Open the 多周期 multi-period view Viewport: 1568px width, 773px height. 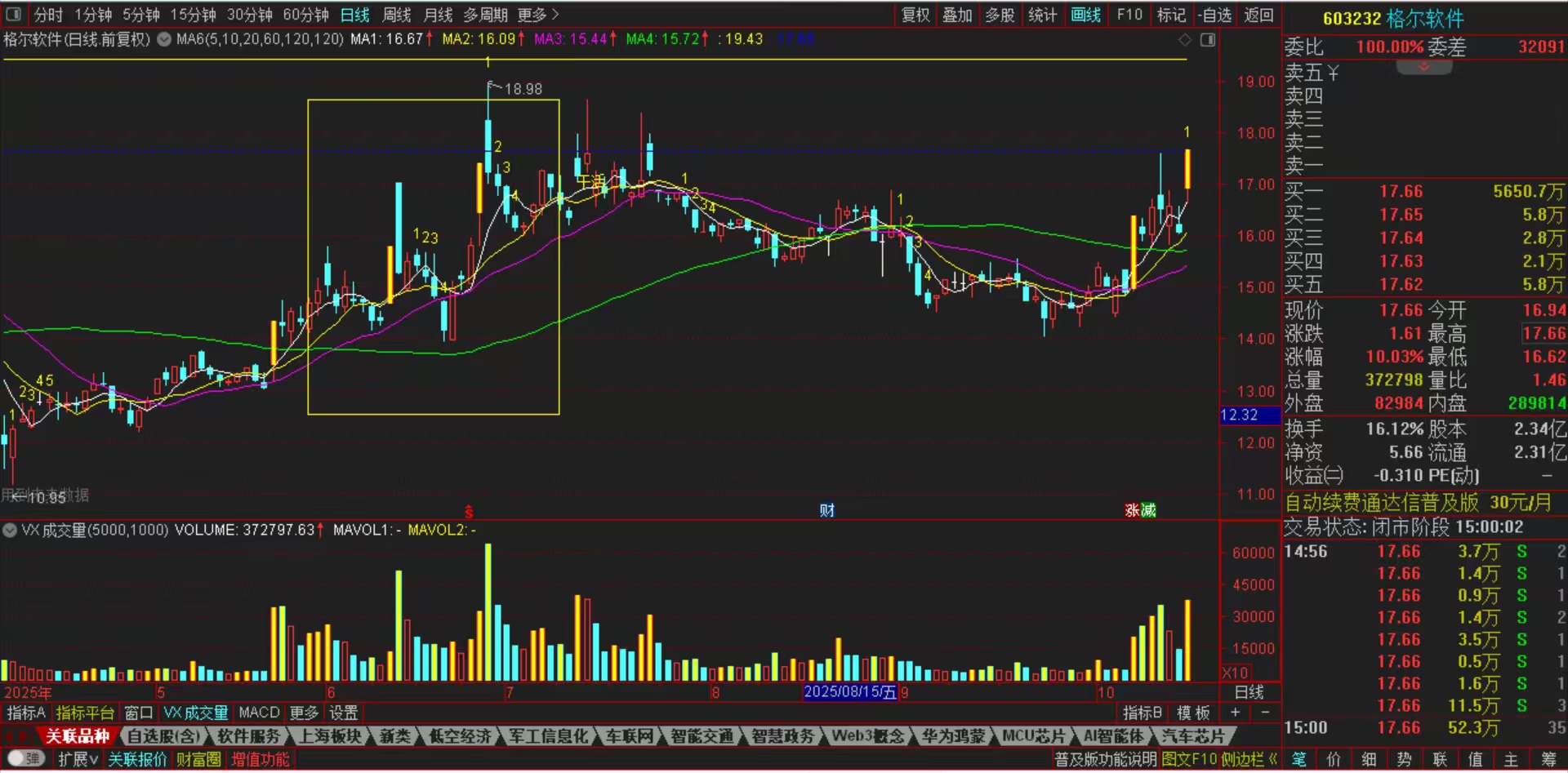pos(485,15)
